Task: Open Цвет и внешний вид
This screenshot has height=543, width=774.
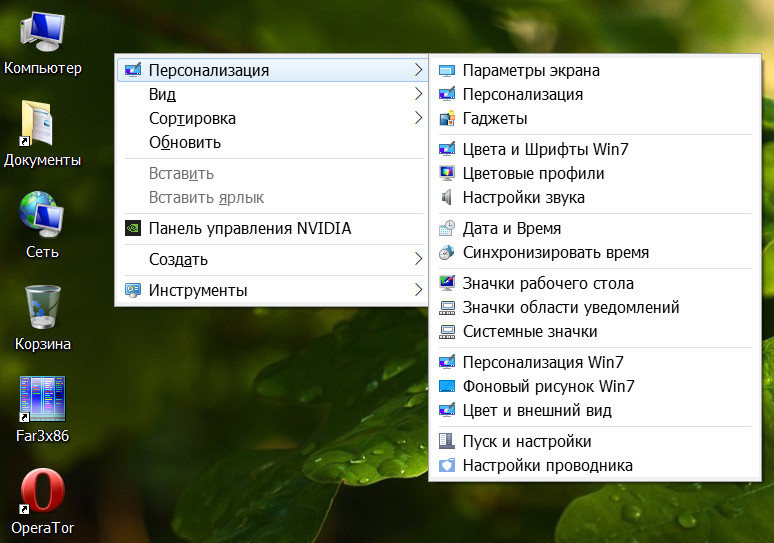Action: click(595, 410)
